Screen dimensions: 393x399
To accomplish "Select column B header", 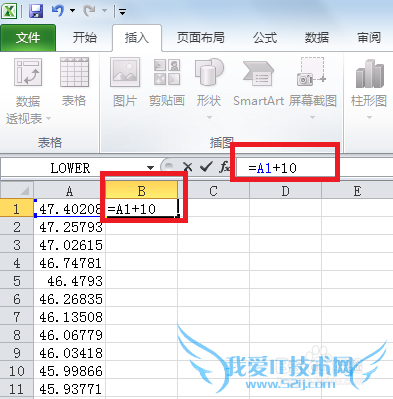I will click(141, 191).
